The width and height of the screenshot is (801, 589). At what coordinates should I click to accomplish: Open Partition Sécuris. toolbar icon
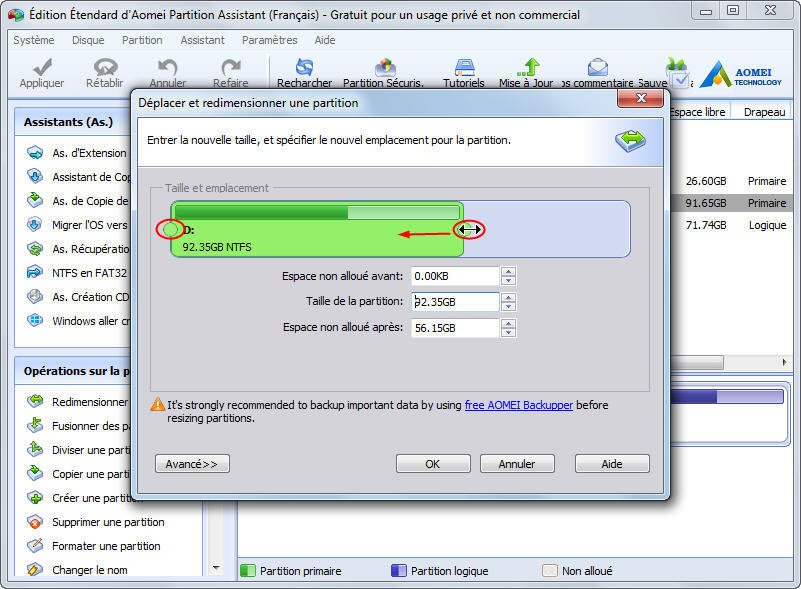385,66
